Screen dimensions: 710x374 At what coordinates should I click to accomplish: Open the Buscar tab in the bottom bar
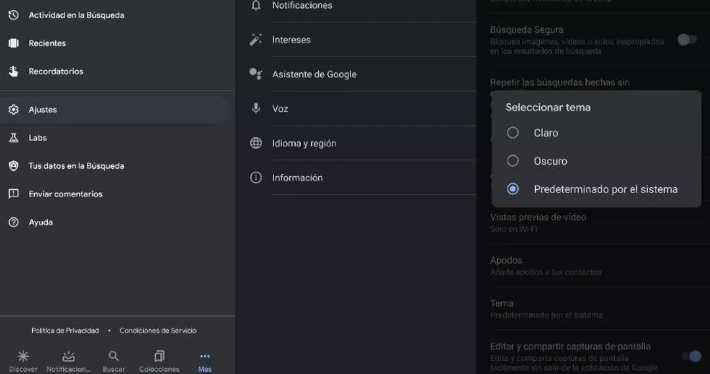tap(114, 361)
